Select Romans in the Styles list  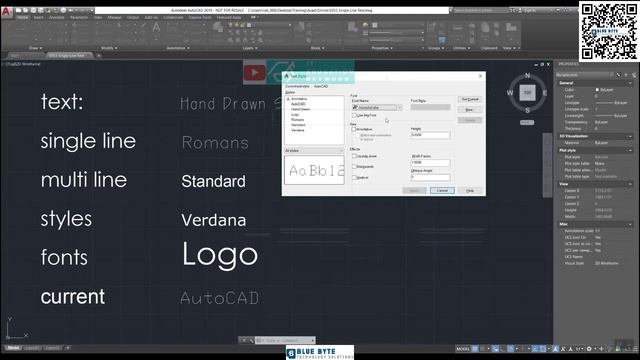pos(298,120)
